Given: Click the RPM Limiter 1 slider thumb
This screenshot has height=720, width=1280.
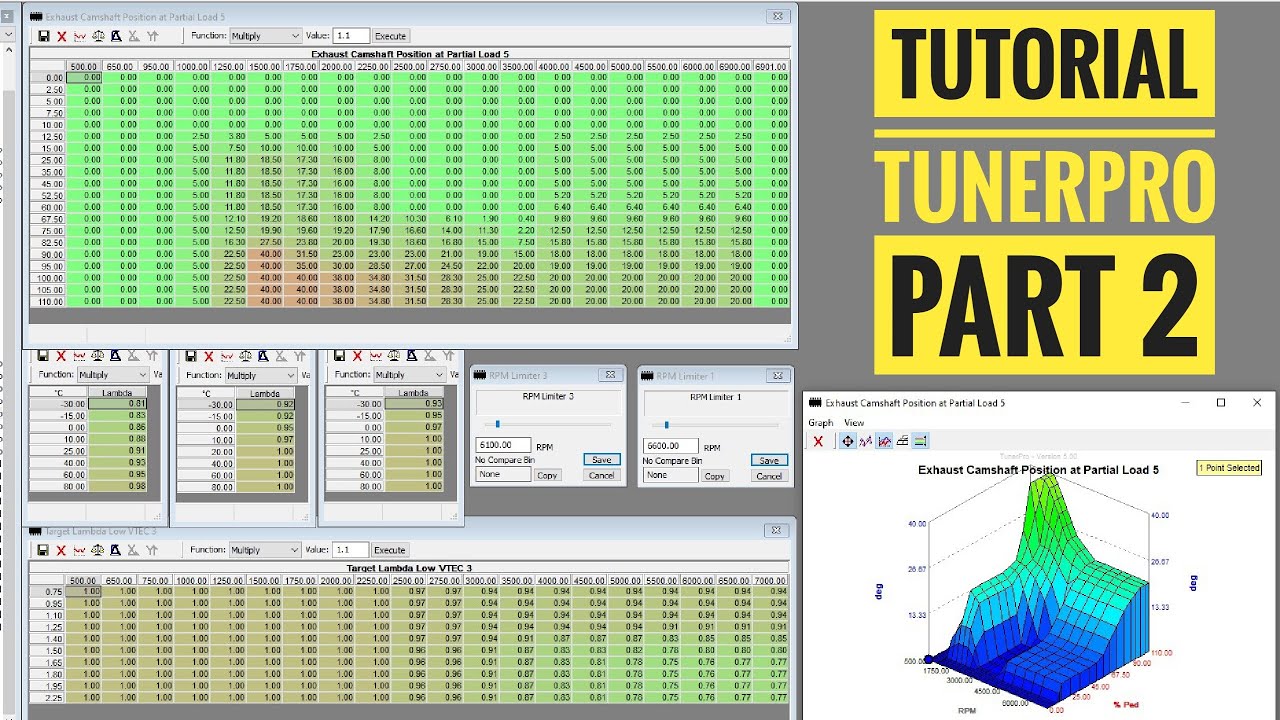Looking at the screenshot, I should pos(666,424).
